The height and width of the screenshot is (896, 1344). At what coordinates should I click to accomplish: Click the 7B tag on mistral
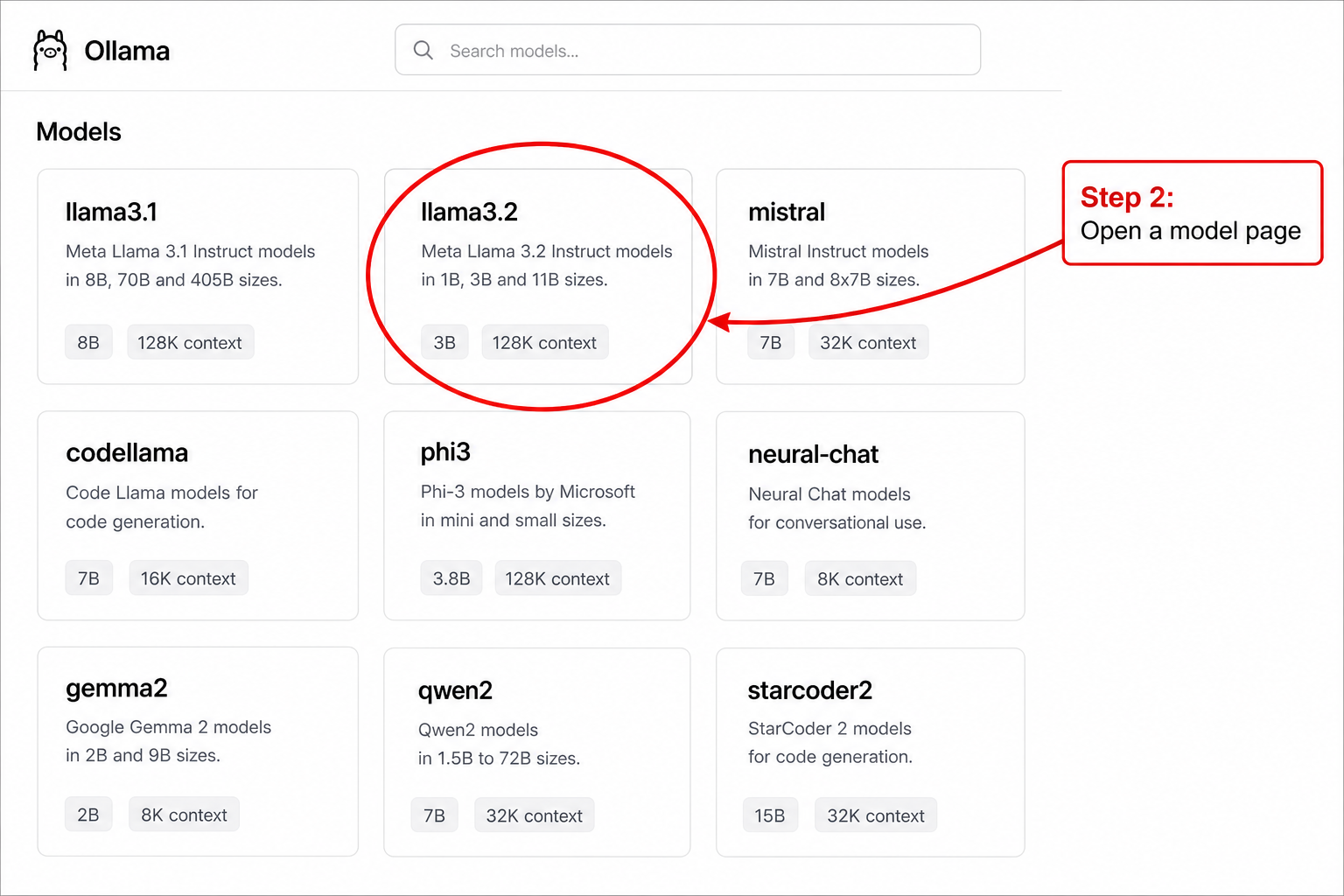771,342
